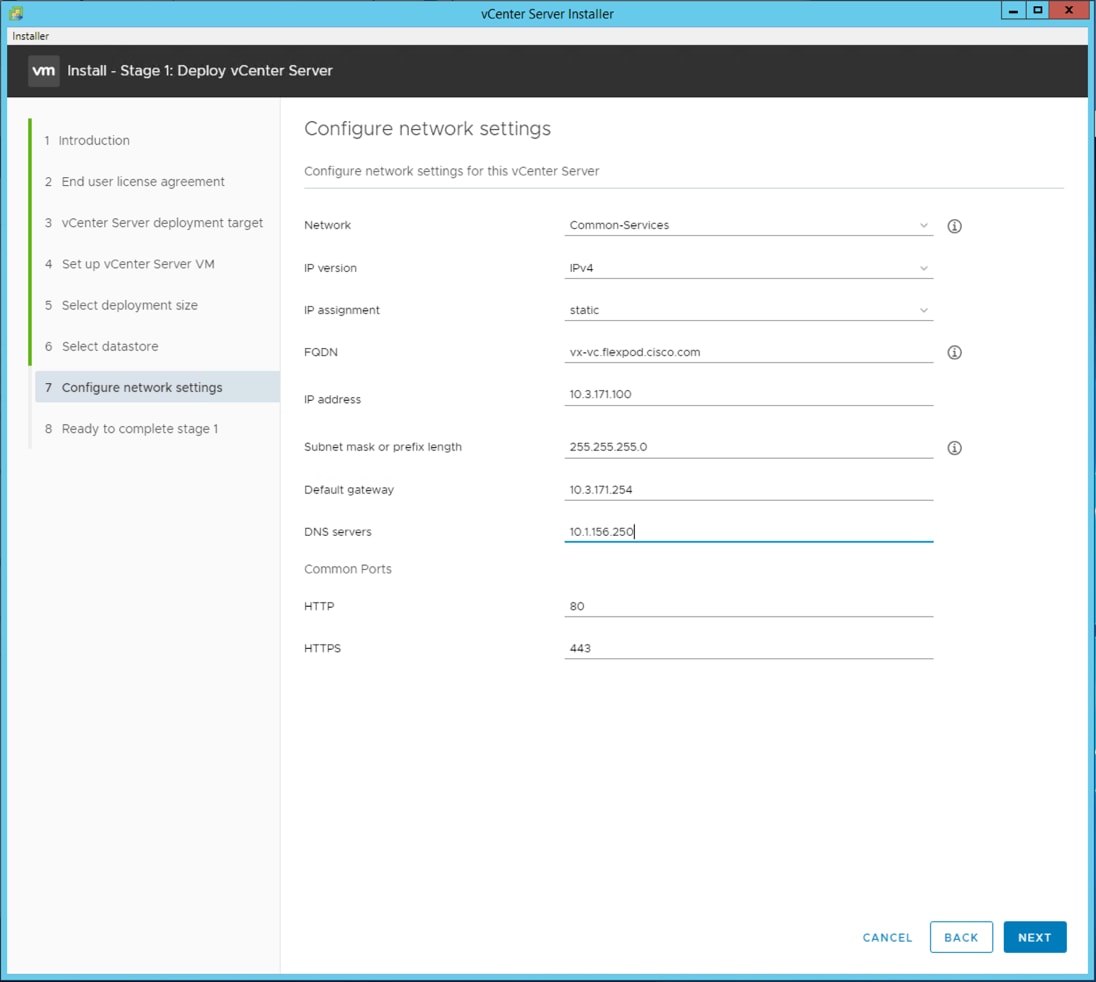Open the Network dropdown showing Common-Services
Image resolution: width=1096 pixels, height=982 pixels.
(x=749, y=225)
